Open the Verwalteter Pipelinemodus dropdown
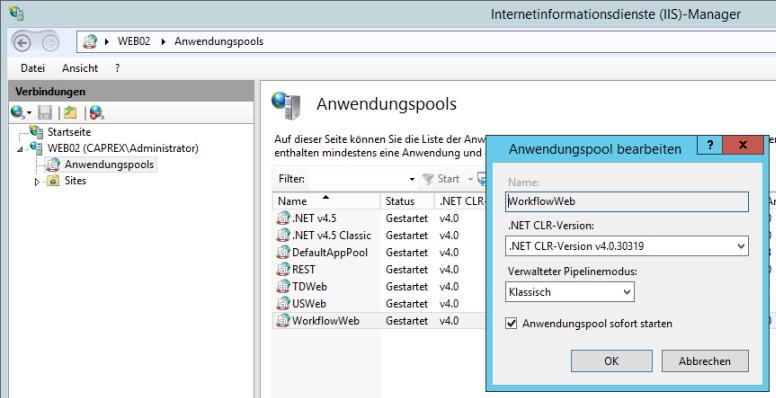The image size is (776, 398). pyautogui.click(x=627, y=292)
